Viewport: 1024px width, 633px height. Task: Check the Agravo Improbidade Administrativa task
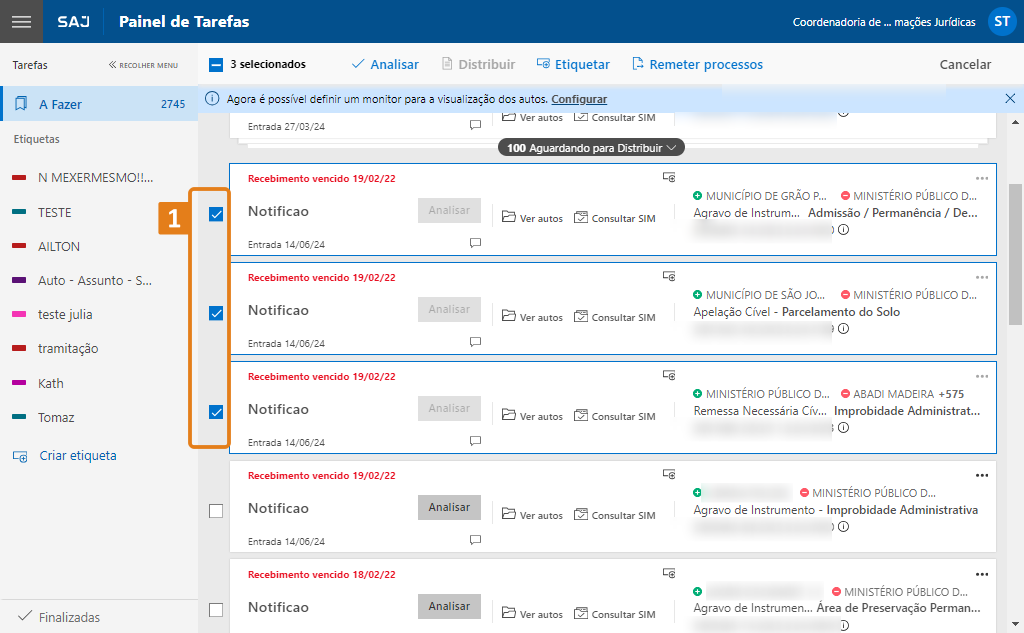coord(216,511)
